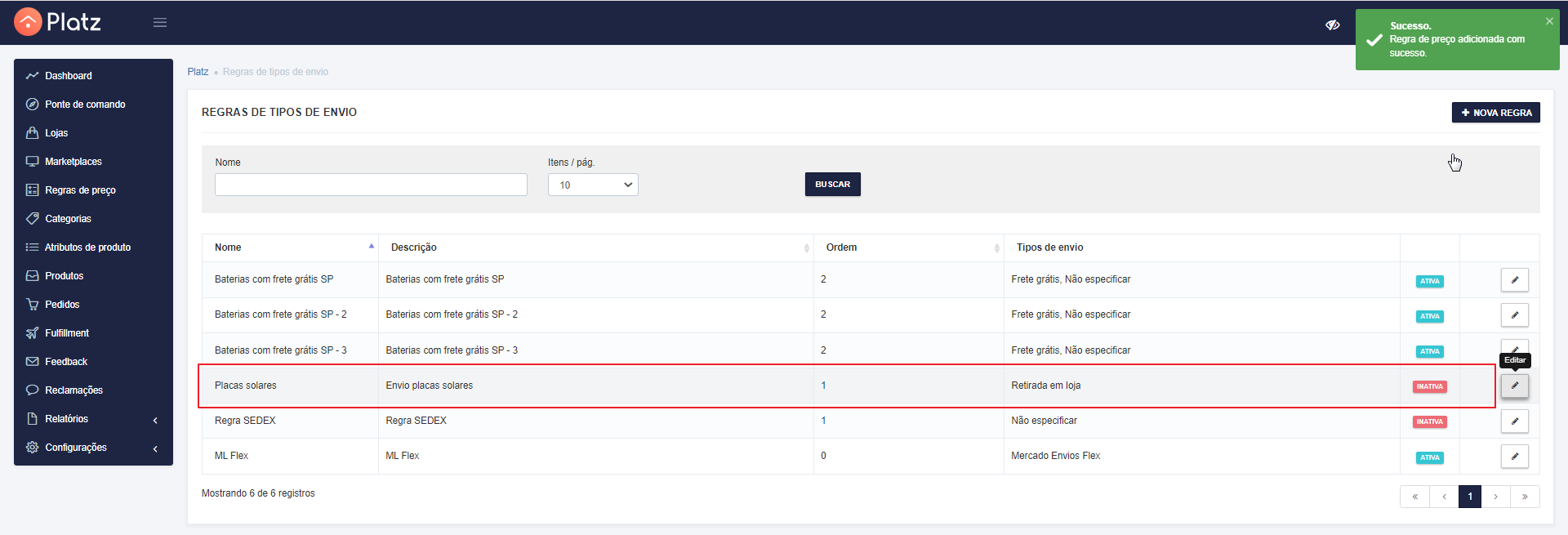Go to first page of results

[1414, 497]
